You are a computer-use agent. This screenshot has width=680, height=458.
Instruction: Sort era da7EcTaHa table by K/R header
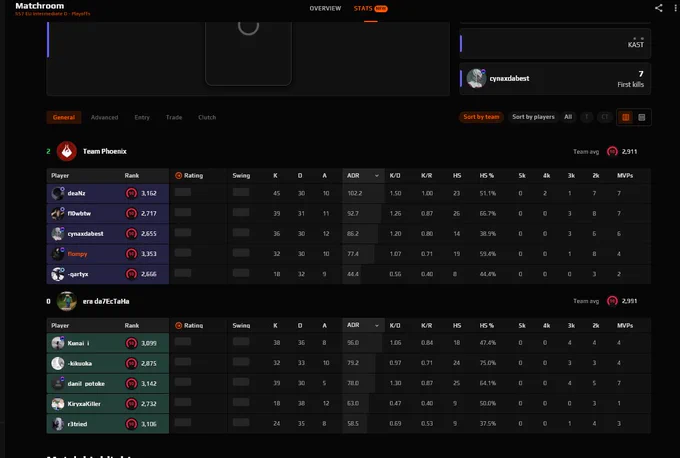tap(426, 325)
